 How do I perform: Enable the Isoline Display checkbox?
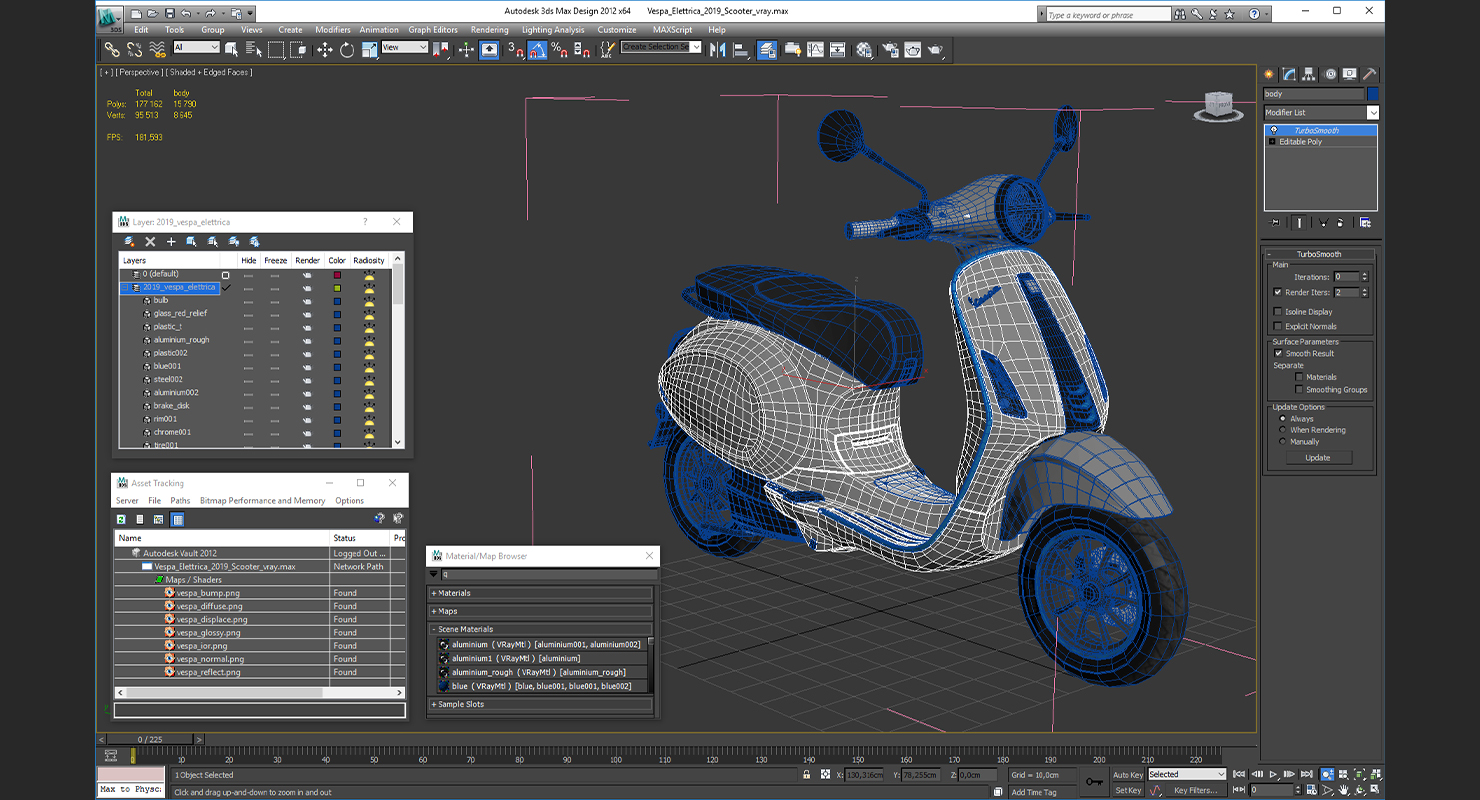(x=1278, y=312)
